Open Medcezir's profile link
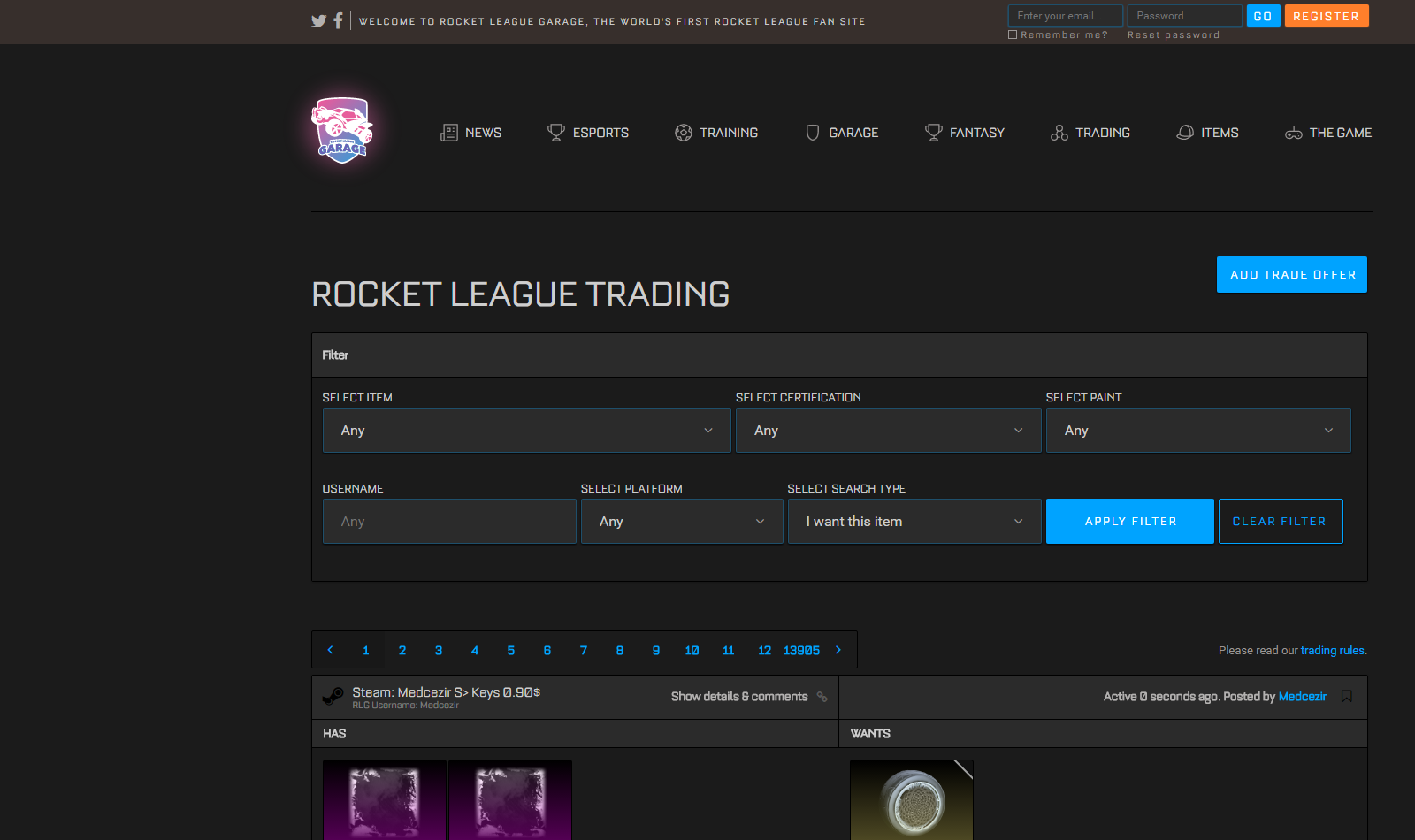The width and height of the screenshot is (1415, 840). [x=1302, y=697]
